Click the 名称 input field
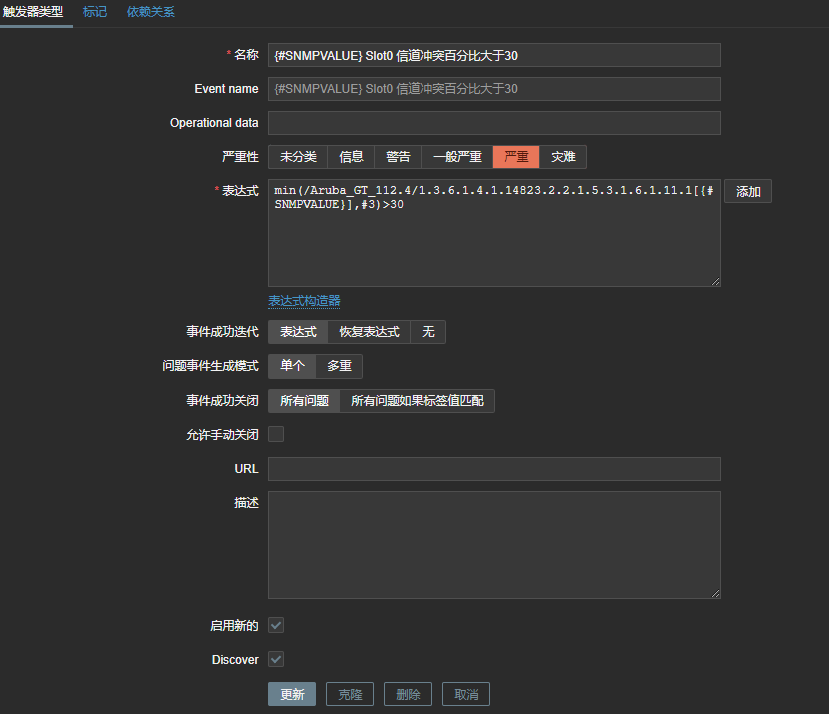Screen dimensions: 829x714 494,55
